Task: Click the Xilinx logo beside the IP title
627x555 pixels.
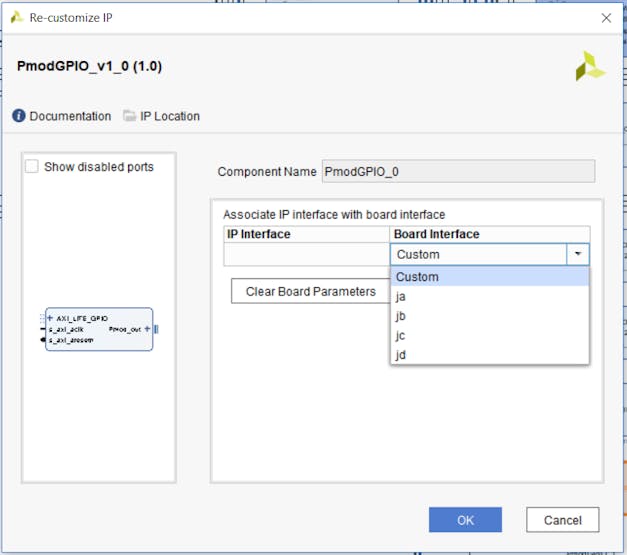Action: coord(590,66)
